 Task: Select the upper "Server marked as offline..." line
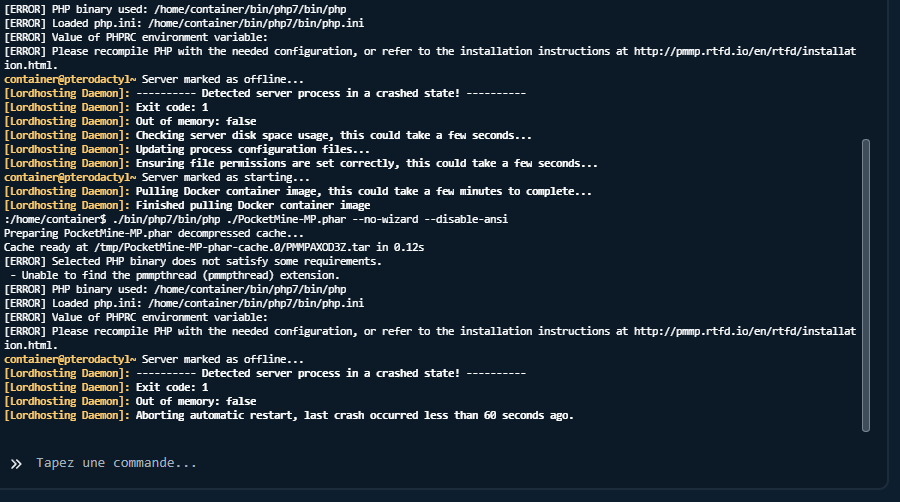pyautogui.click(x=154, y=79)
